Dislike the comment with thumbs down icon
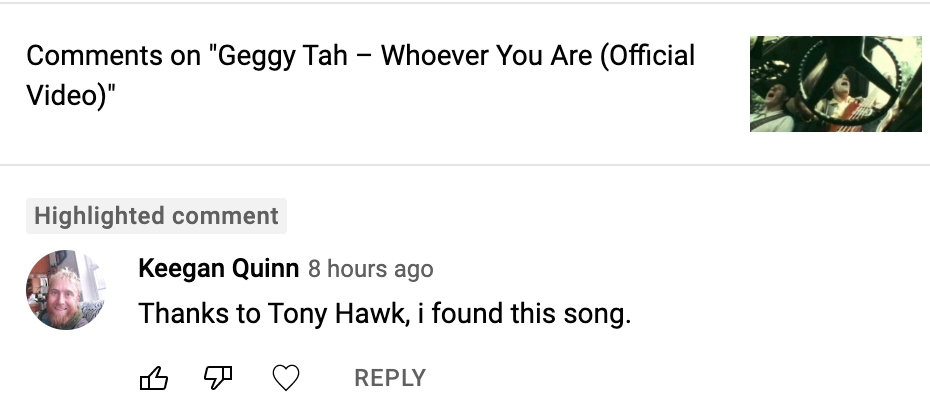 (x=218, y=378)
